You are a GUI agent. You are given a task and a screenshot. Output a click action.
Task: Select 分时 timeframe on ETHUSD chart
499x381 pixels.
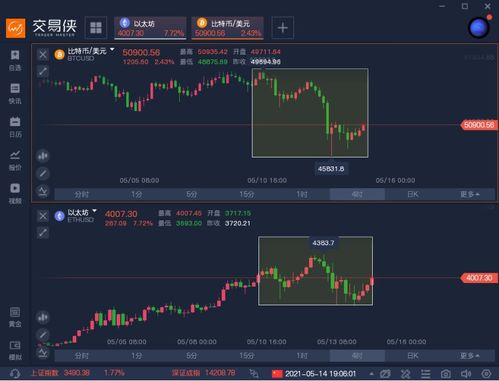pos(82,356)
